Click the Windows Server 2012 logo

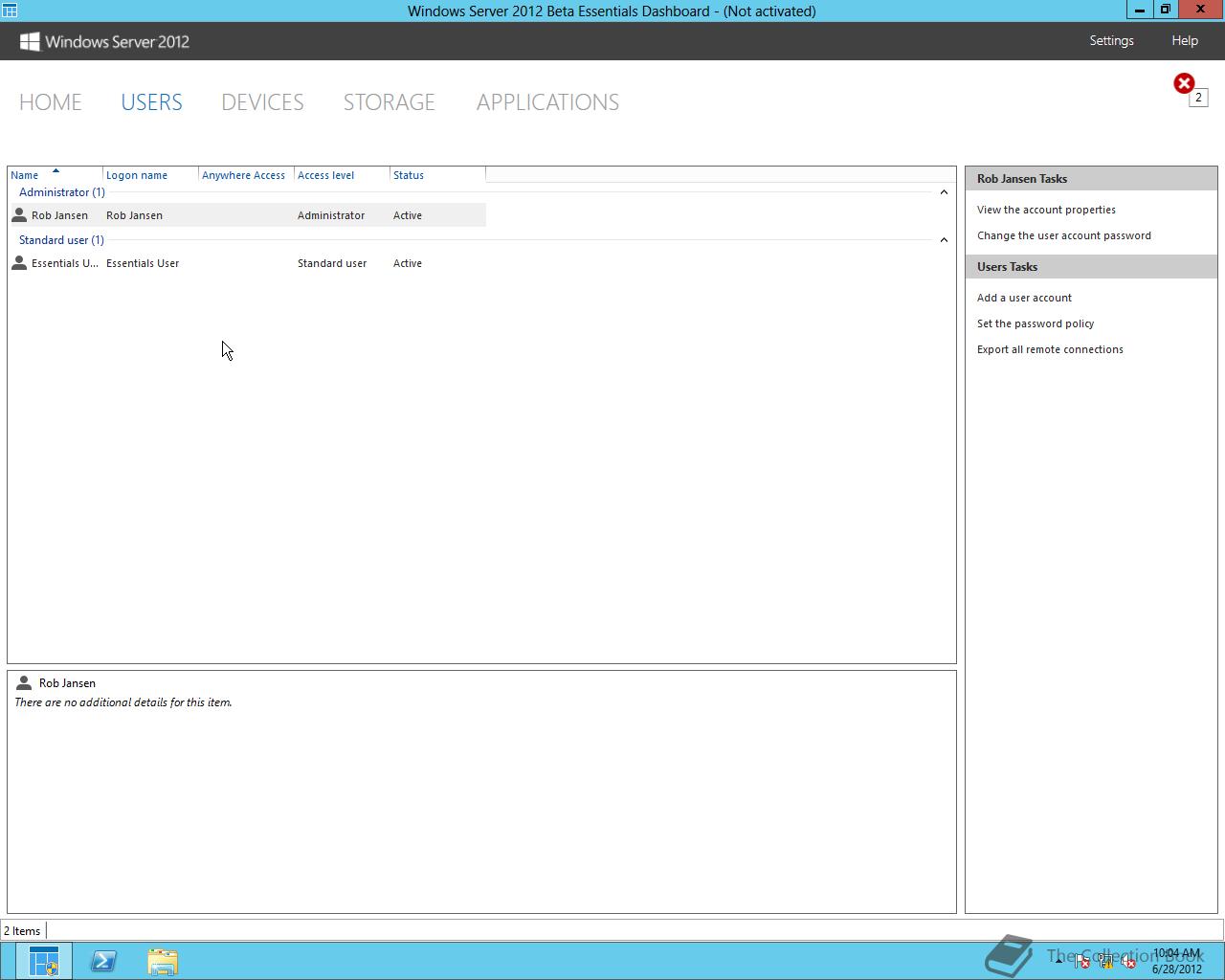105,41
